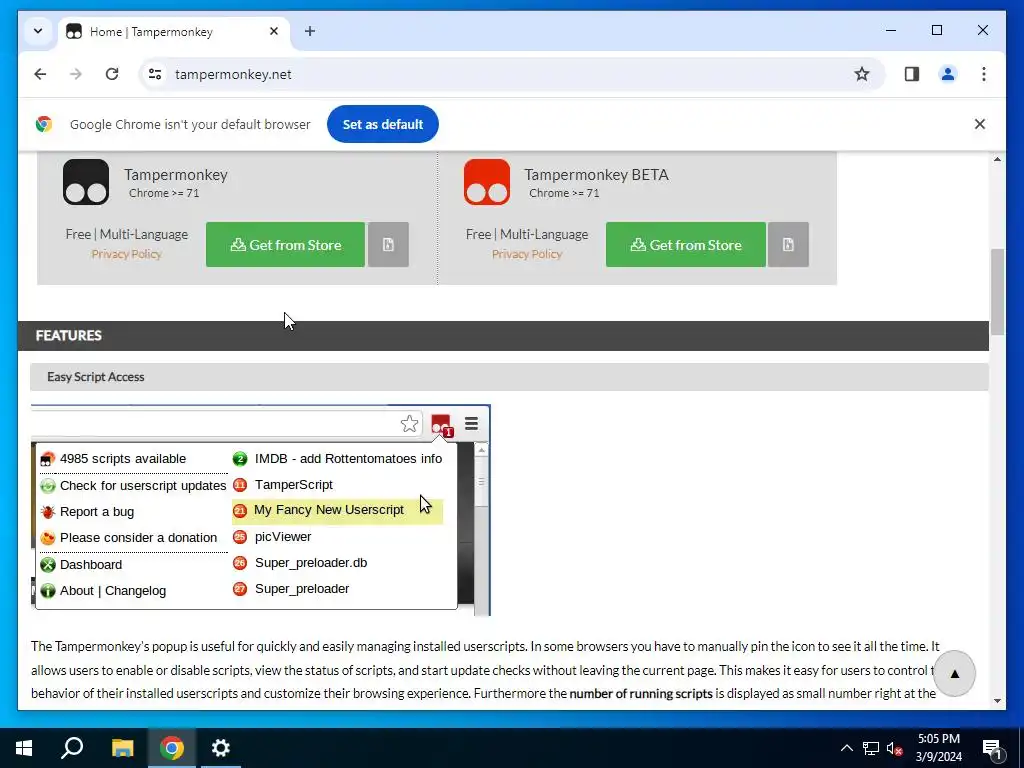The height and width of the screenshot is (768, 1024).
Task: Click the file icon beside Tampermonkey Get from Store
Action: [x=388, y=245]
